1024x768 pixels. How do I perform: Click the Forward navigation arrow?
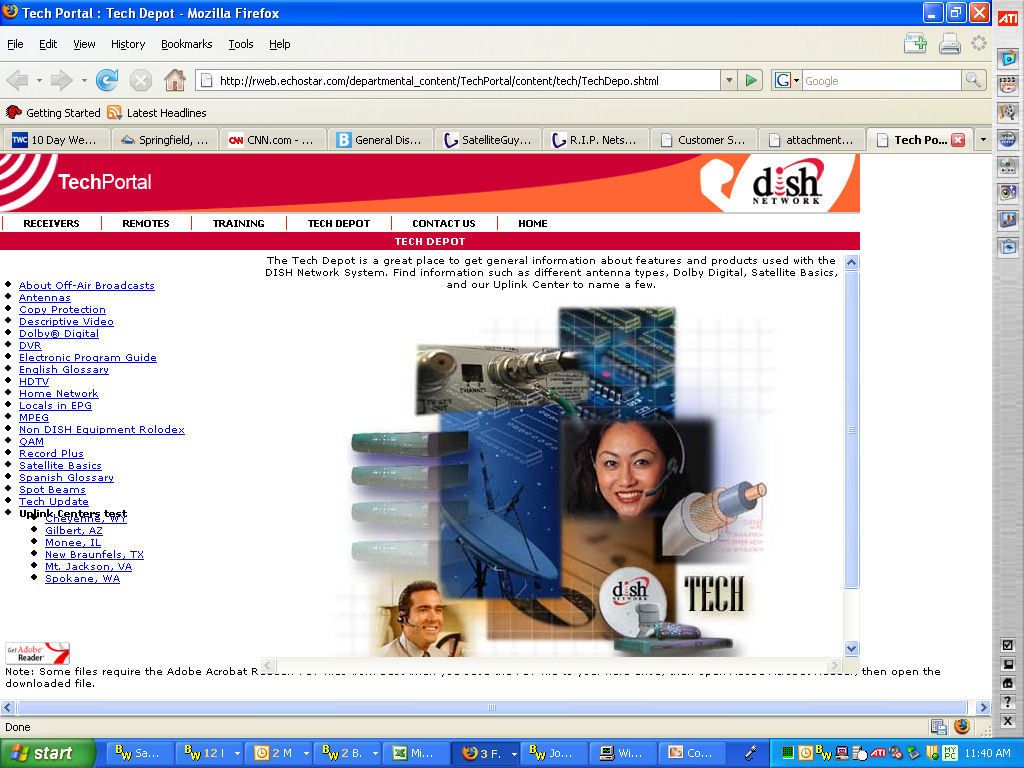coord(61,80)
